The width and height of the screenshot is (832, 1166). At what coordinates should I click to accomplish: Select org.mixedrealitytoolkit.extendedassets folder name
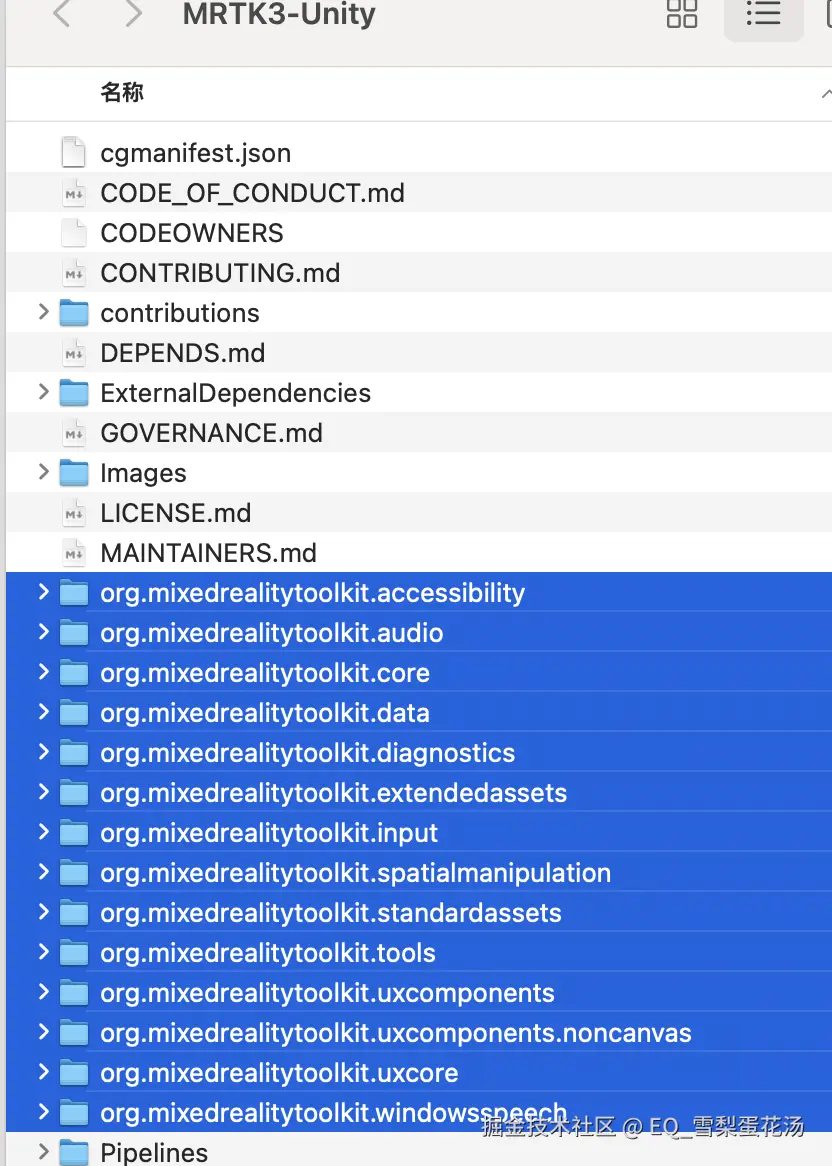click(334, 793)
